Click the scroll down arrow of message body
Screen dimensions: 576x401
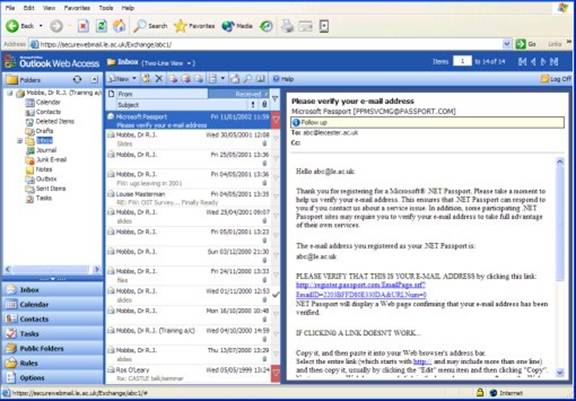click(560, 373)
